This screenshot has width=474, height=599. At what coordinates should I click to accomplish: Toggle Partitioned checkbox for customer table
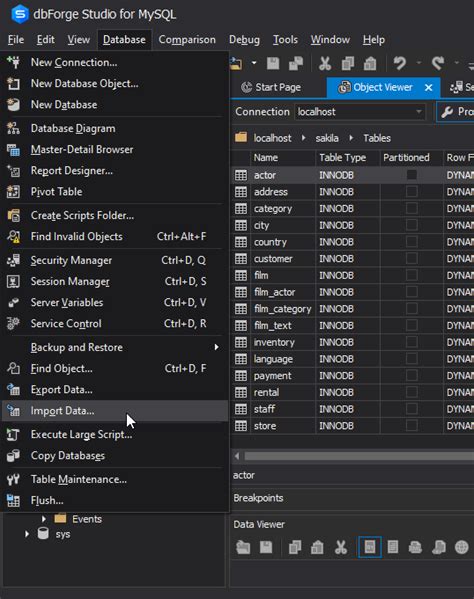click(411, 258)
